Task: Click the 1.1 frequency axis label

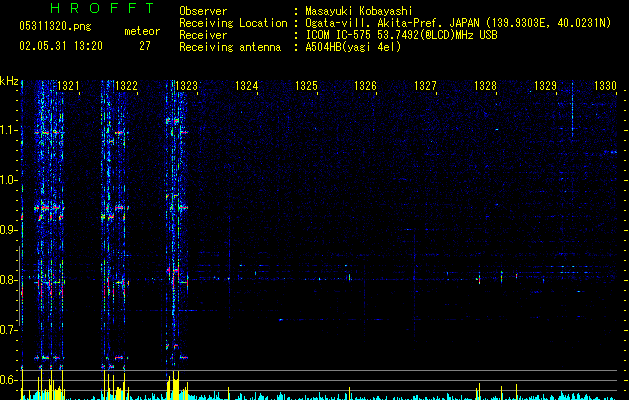Action: tap(9, 130)
